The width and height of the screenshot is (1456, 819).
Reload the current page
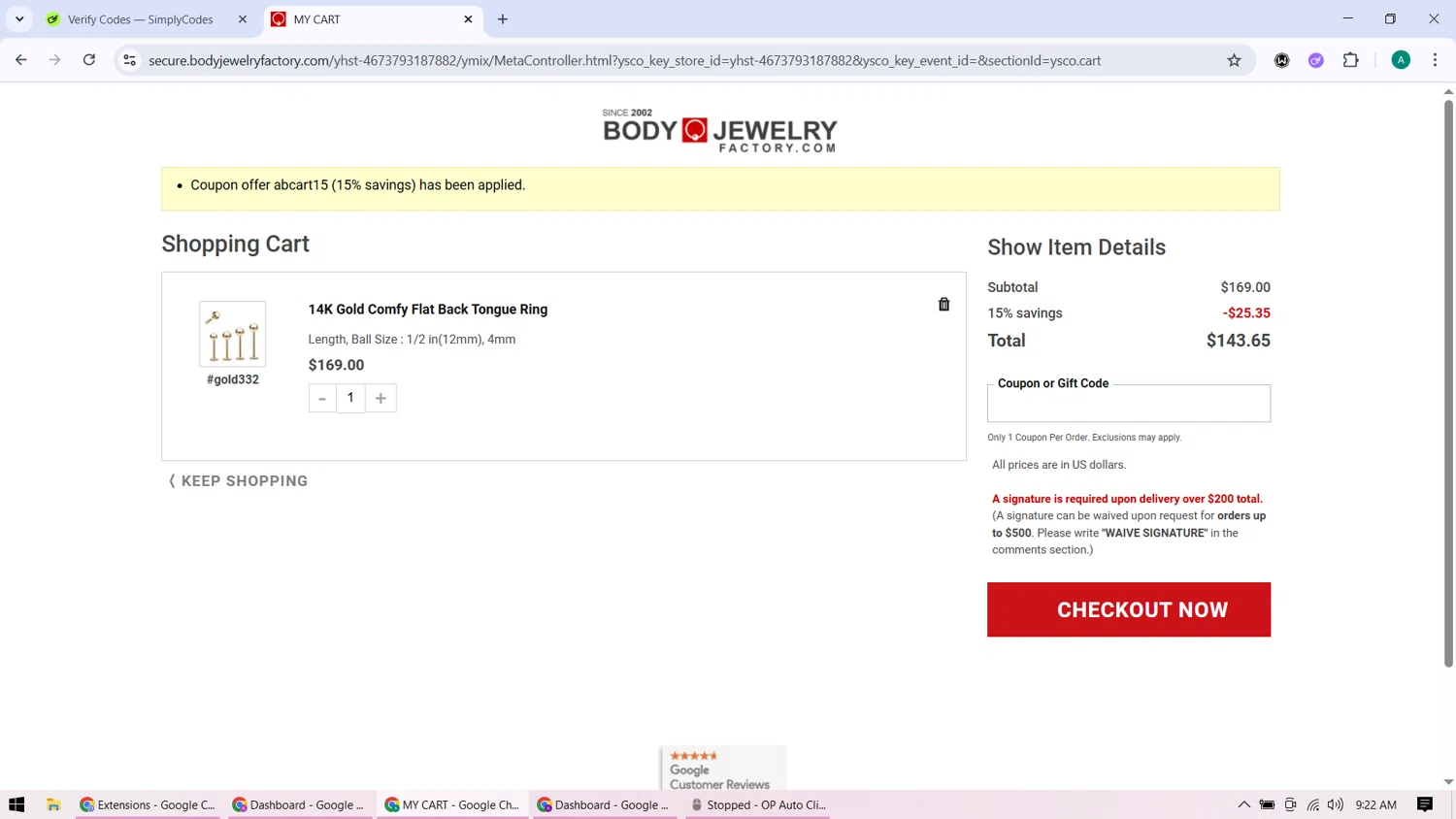[89, 60]
